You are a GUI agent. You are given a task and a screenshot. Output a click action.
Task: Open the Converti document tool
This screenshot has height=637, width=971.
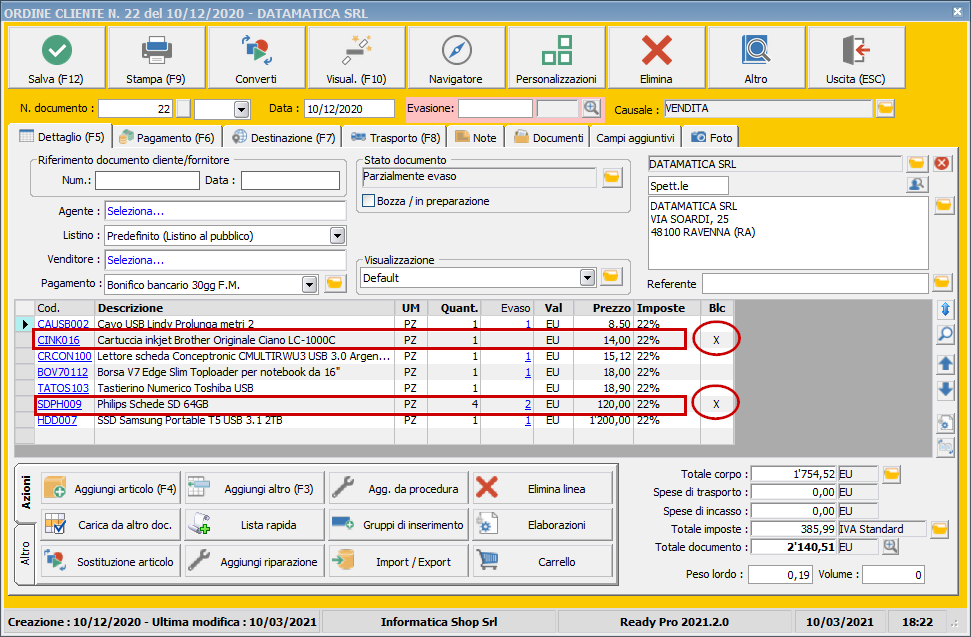click(256, 57)
